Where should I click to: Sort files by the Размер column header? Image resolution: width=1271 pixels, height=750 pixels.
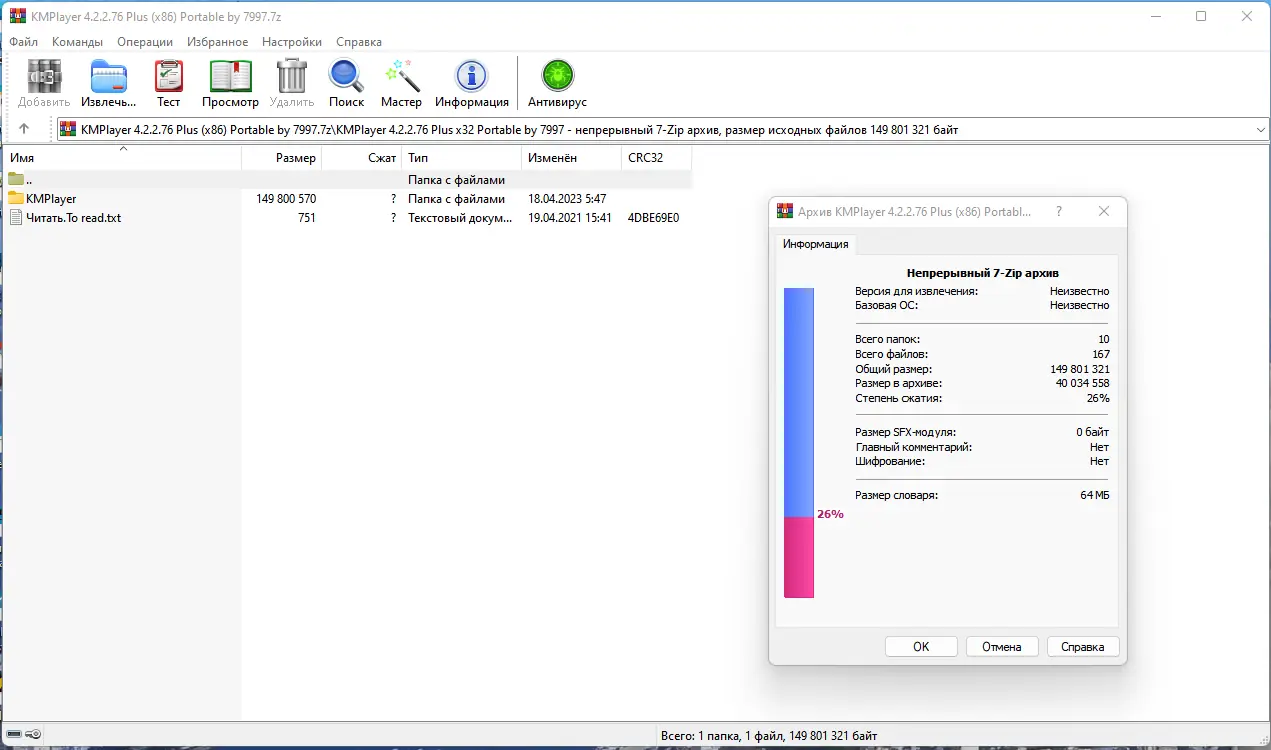pos(297,157)
